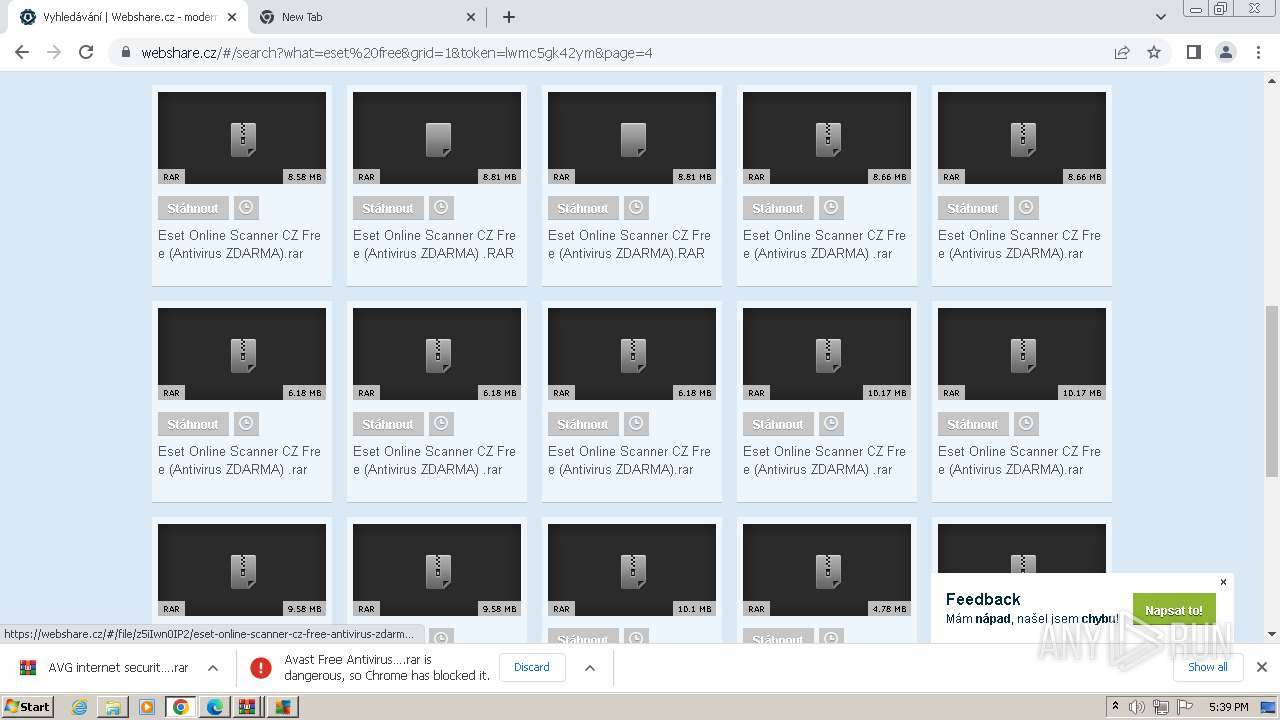The width and height of the screenshot is (1280, 720).
Task: Click scrollbar down arrow of the page
Action: tap(1272, 634)
